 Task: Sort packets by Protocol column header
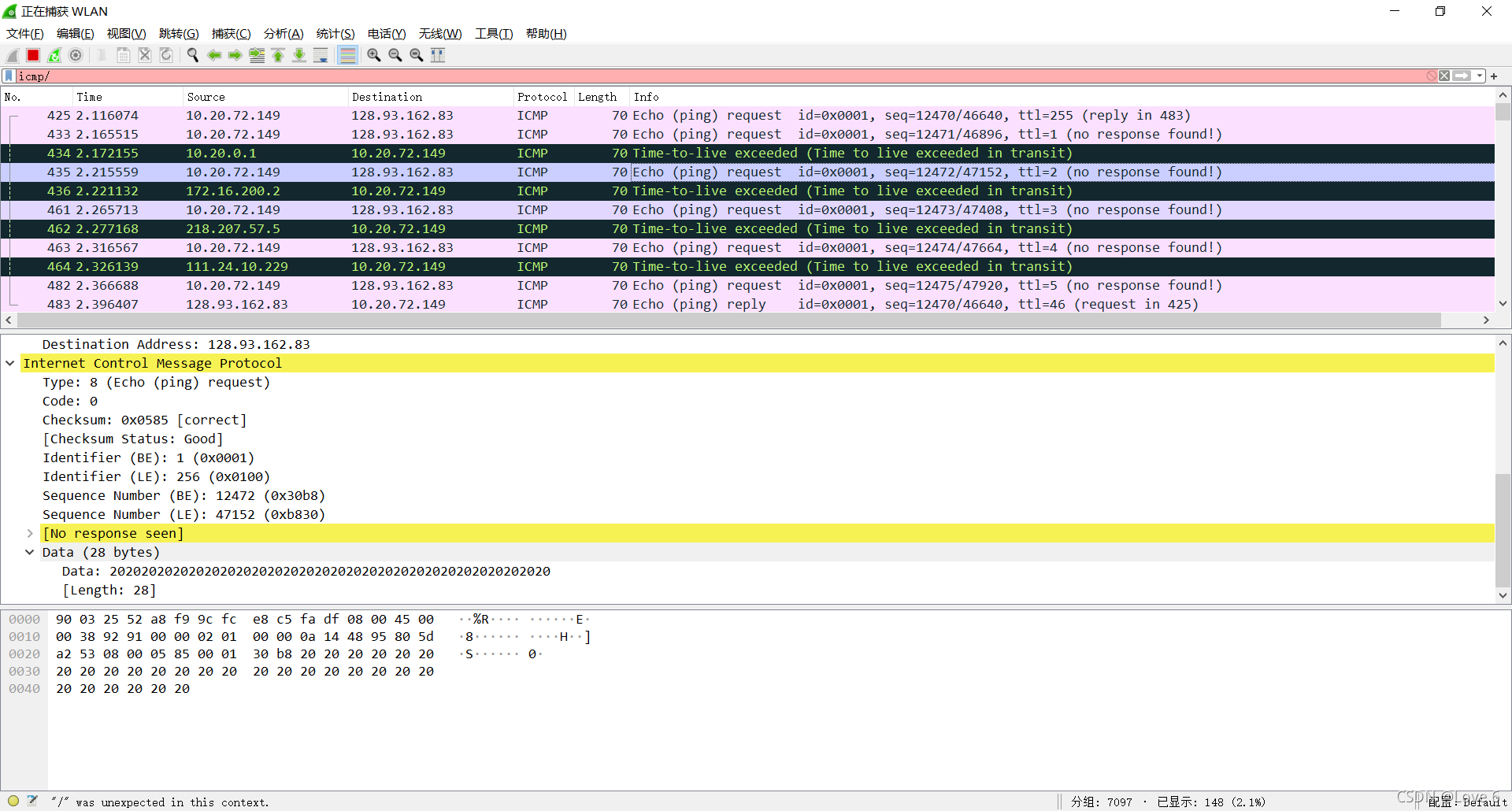[543, 97]
